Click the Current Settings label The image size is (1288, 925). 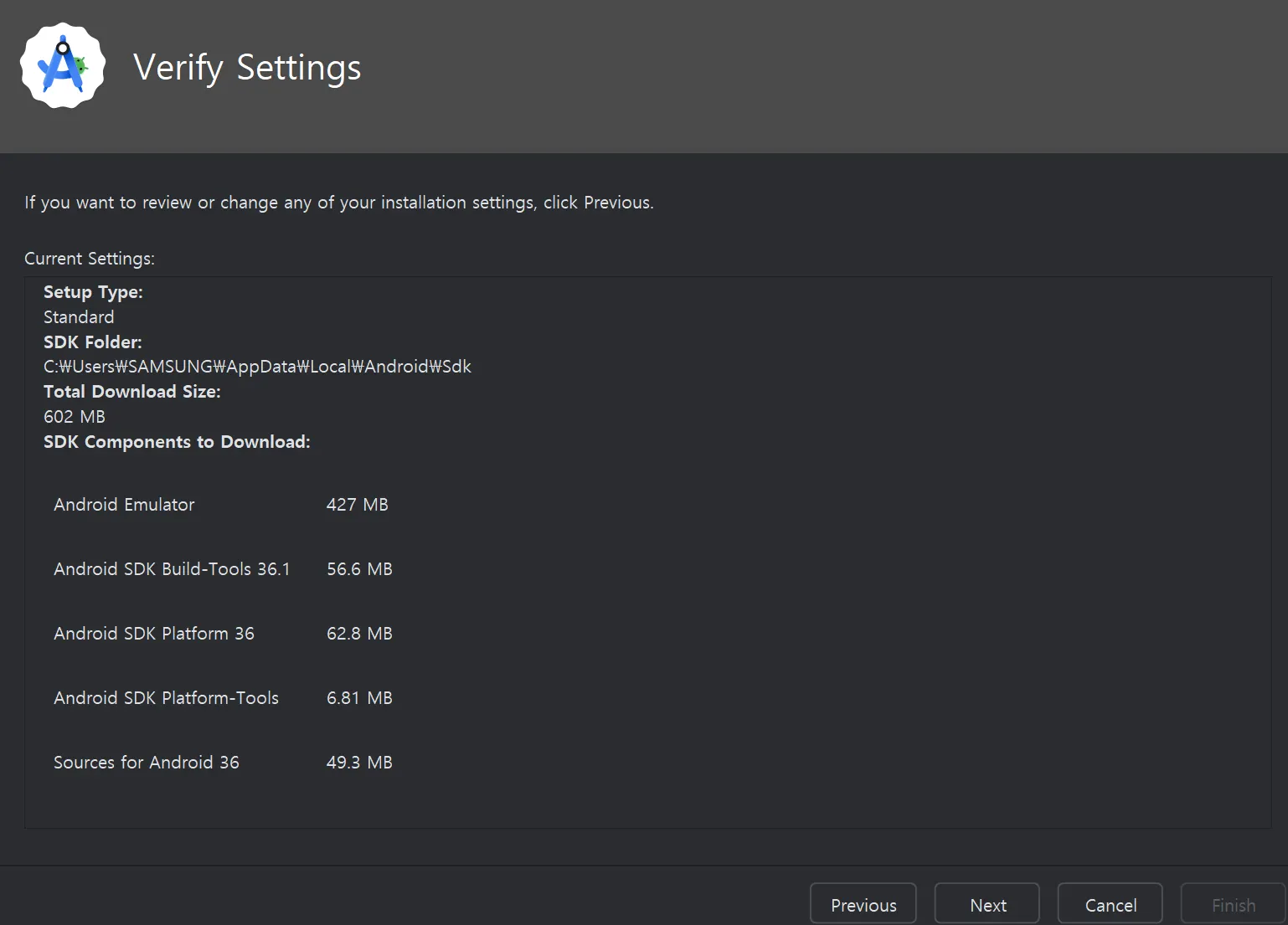tap(90, 259)
